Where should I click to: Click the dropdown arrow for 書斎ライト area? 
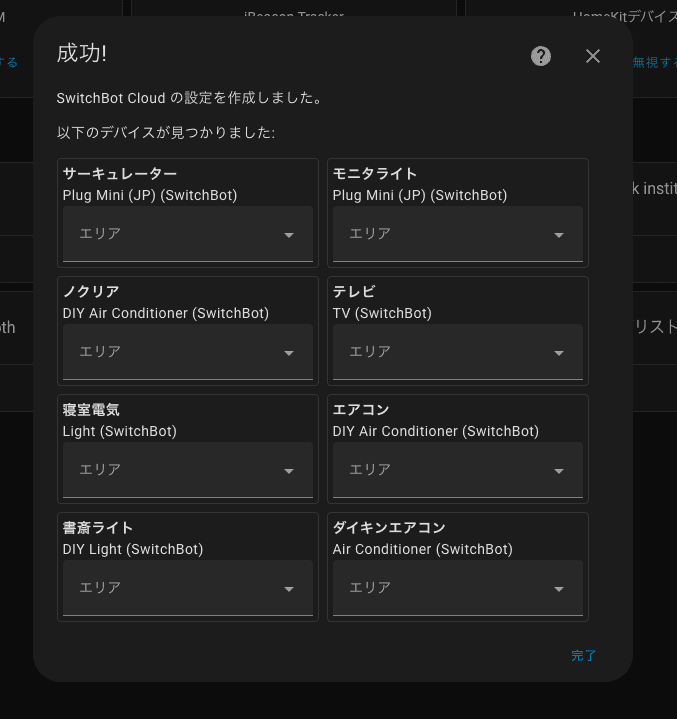pyautogui.click(x=289, y=589)
